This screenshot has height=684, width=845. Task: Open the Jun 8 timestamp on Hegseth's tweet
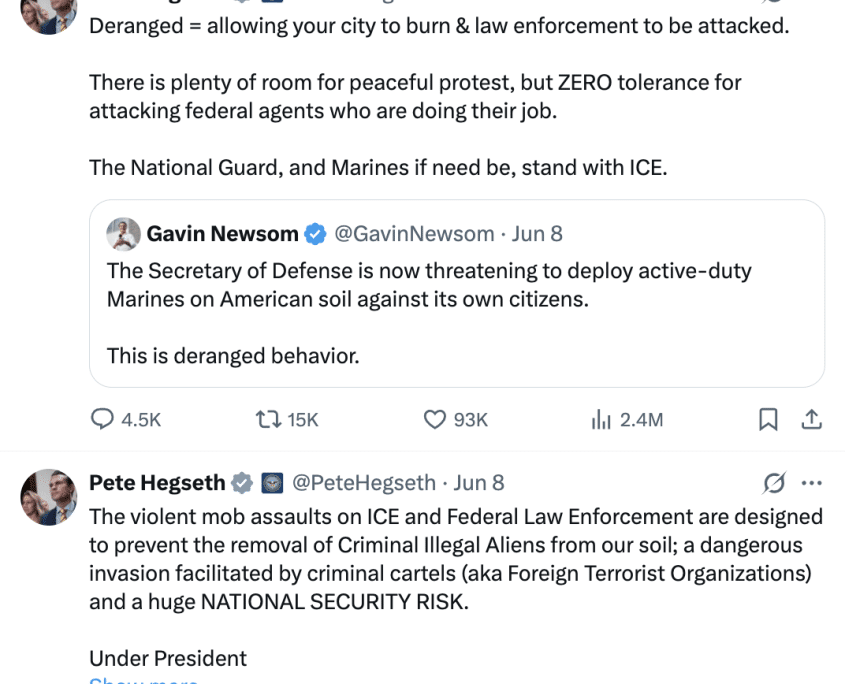click(x=479, y=483)
